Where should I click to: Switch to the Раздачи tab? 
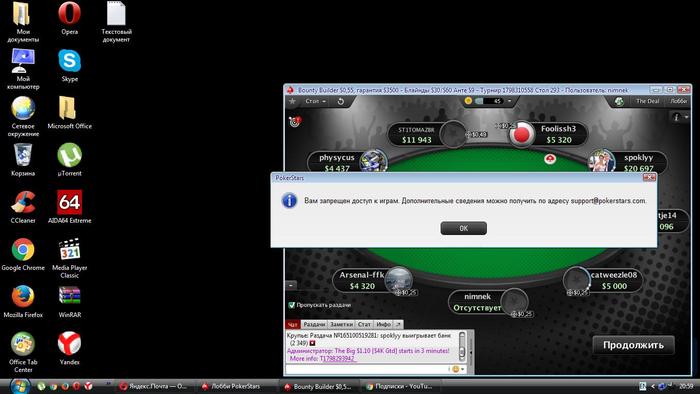tap(314, 324)
